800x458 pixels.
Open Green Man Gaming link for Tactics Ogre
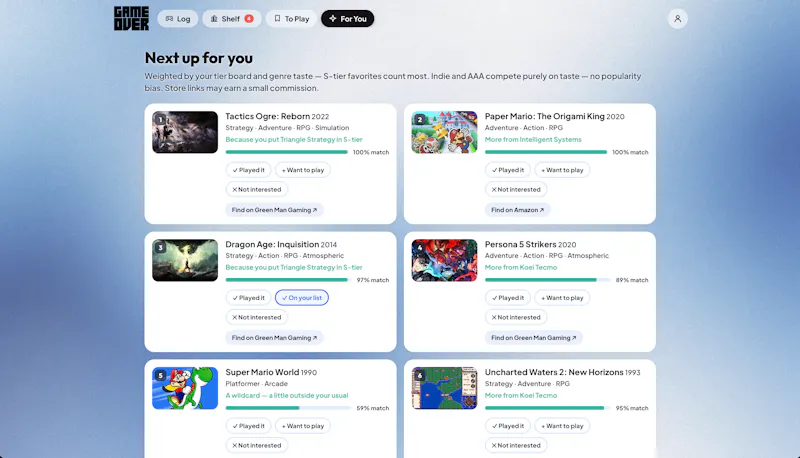[x=274, y=210]
